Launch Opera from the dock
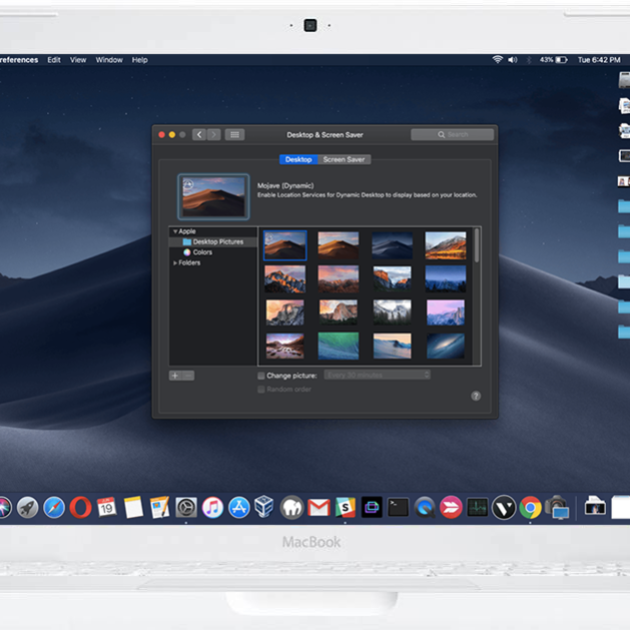The image size is (630, 630). click(x=80, y=507)
